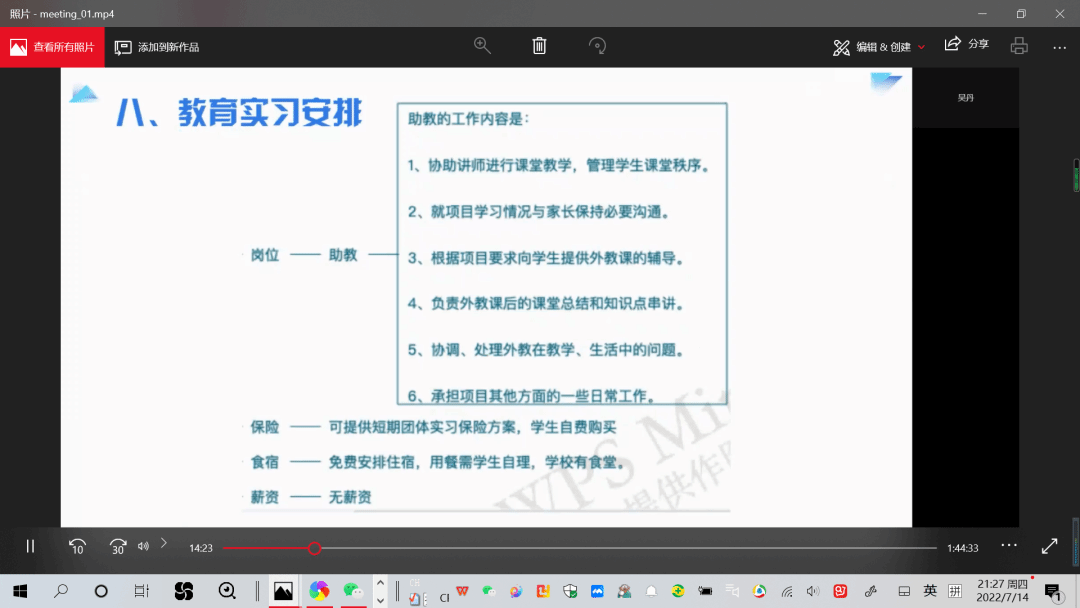Viewport: 1080px width, 608px height.
Task: Mute the video volume icon
Action: tap(143, 546)
